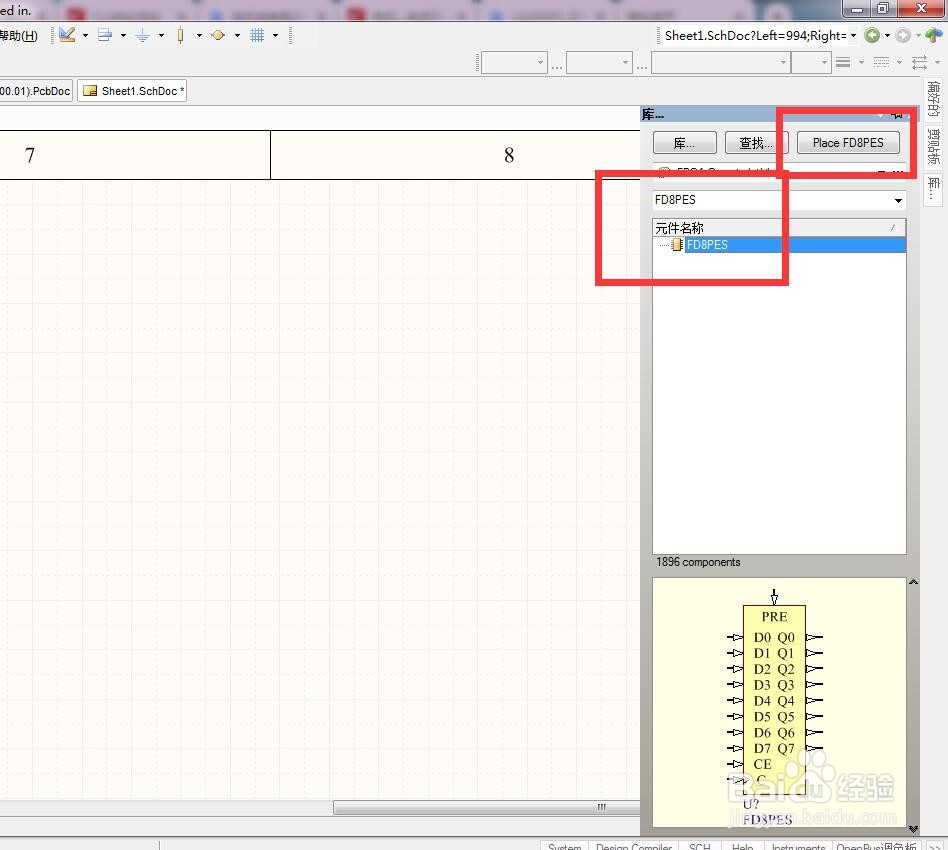Click the green navigate back icon
This screenshot has height=850, width=948.
[x=872, y=36]
